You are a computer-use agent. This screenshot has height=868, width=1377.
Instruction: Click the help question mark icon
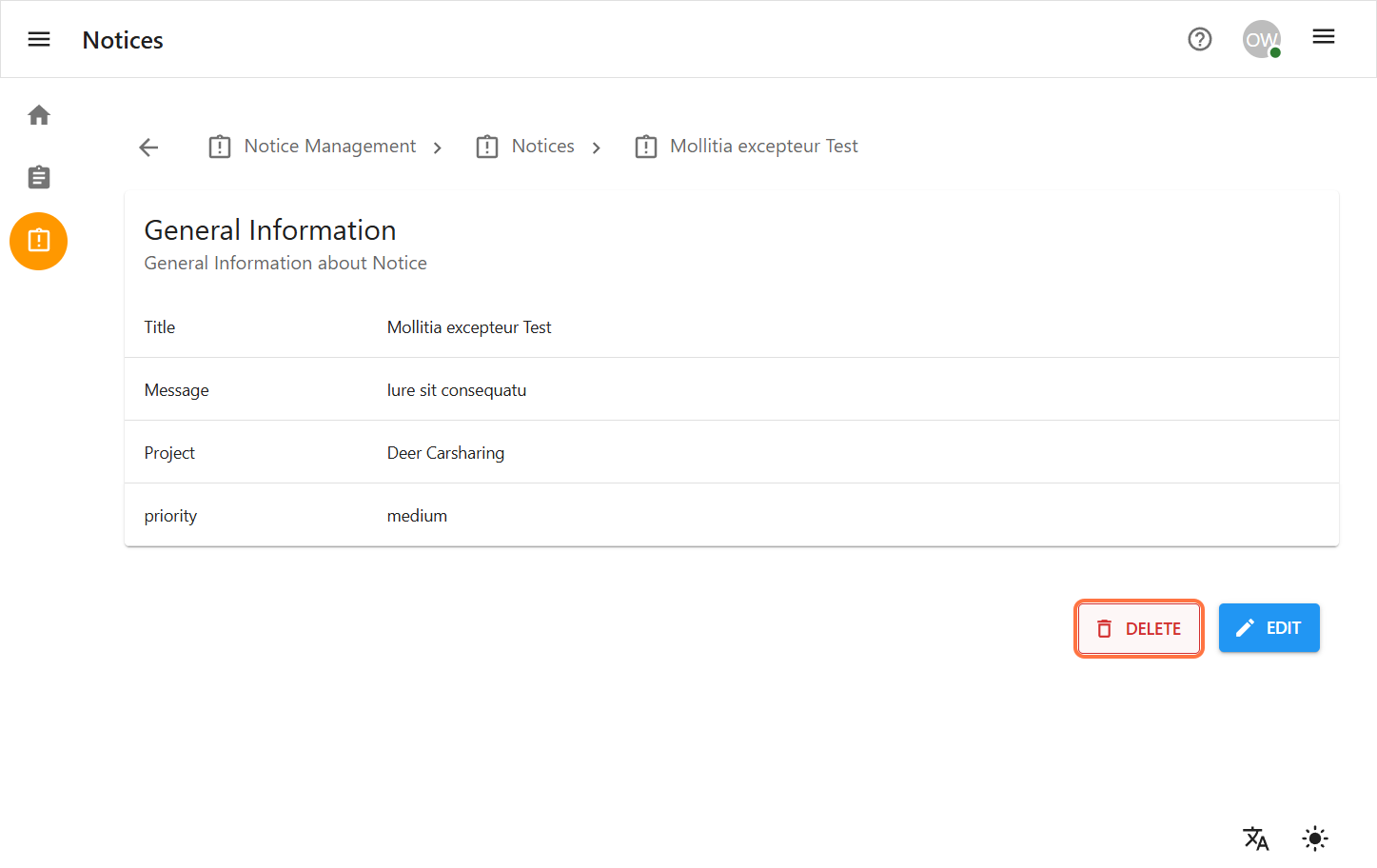click(1199, 39)
